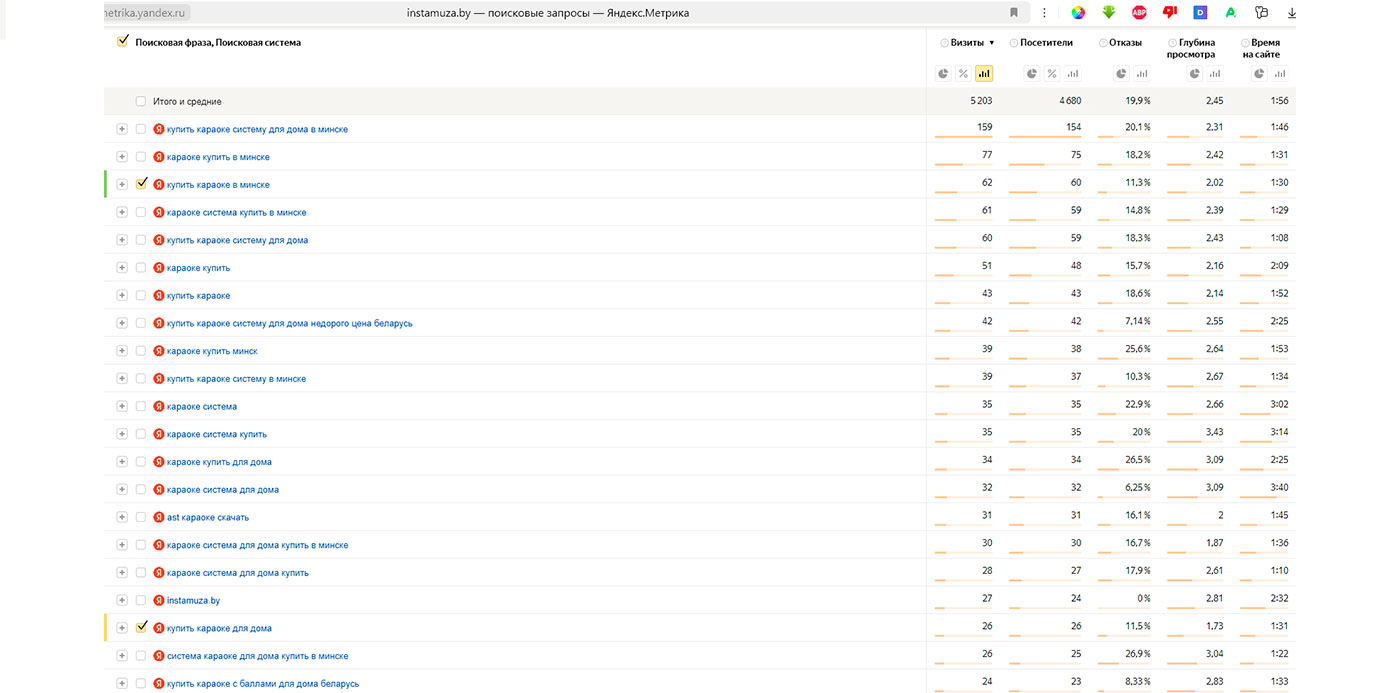The image size is (1400, 693).
Task: Expand the караоке купить для дома row
Action: (122, 462)
